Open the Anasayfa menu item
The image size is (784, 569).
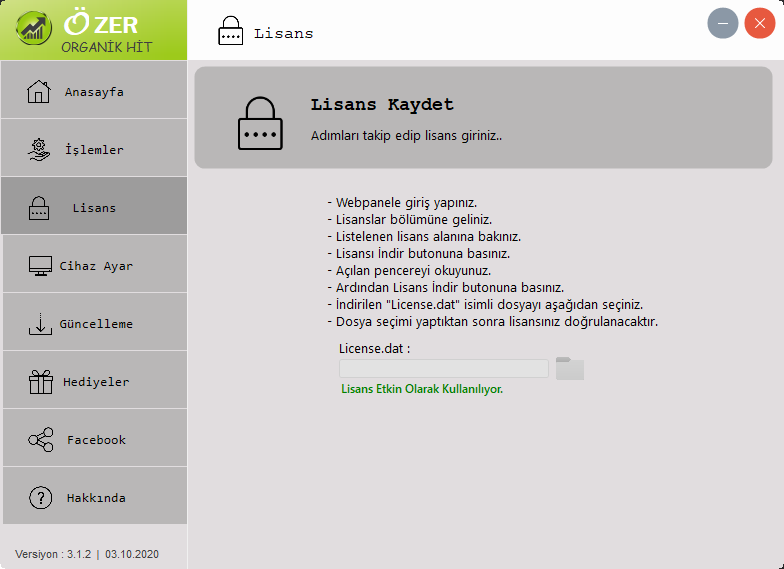click(94, 90)
